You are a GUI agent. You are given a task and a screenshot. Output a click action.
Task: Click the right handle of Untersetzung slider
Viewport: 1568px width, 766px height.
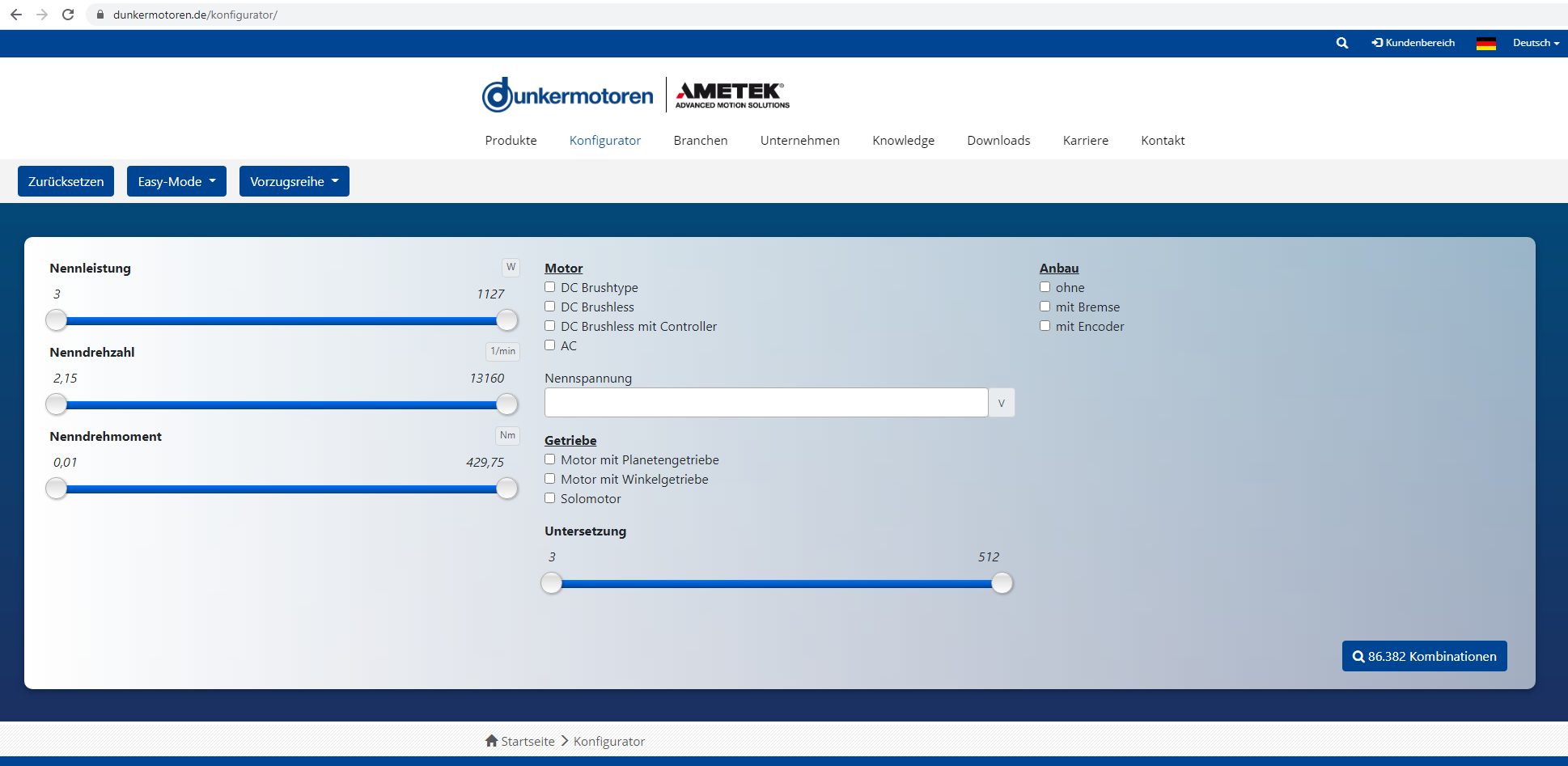[x=1002, y=583]
